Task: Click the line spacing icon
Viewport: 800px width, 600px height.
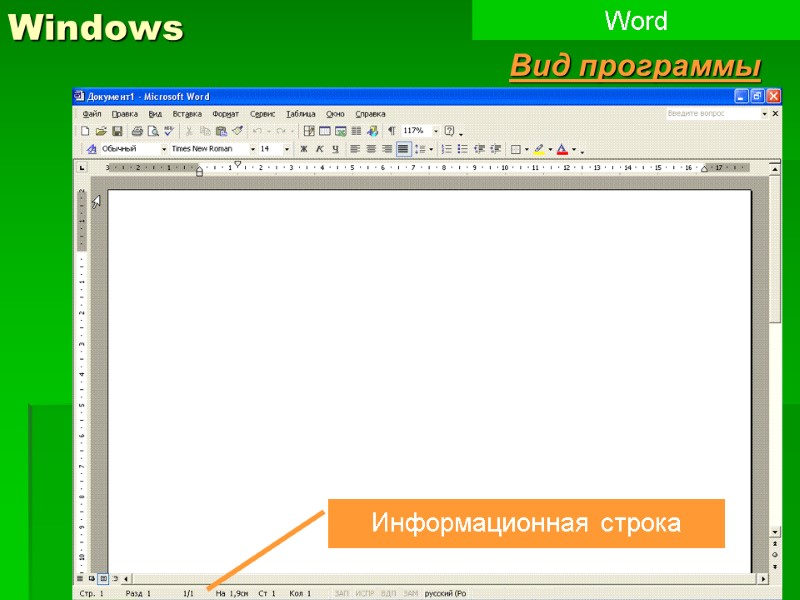Action: click(420, 149)
